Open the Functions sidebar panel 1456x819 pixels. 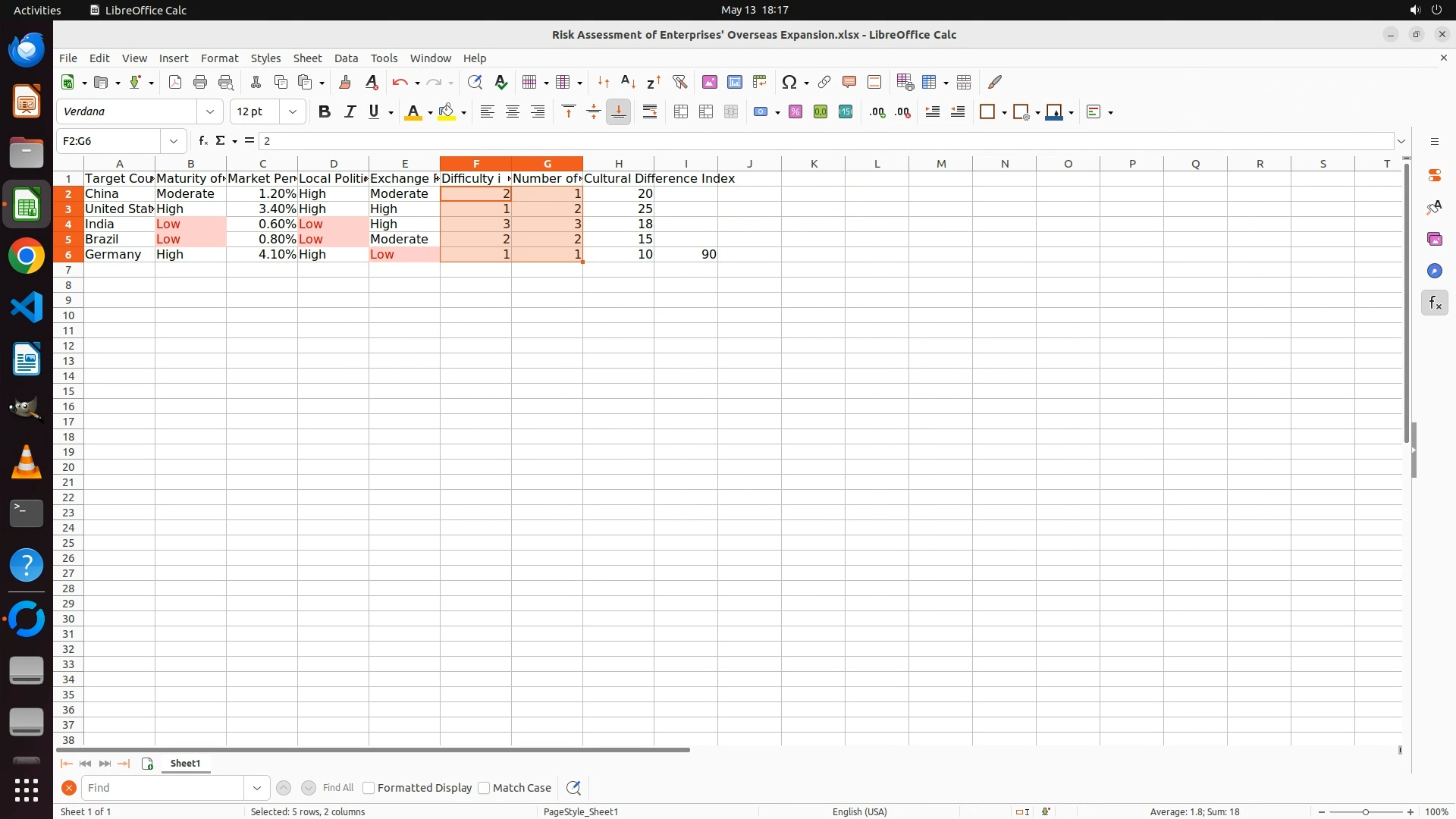click(1434, 303)
